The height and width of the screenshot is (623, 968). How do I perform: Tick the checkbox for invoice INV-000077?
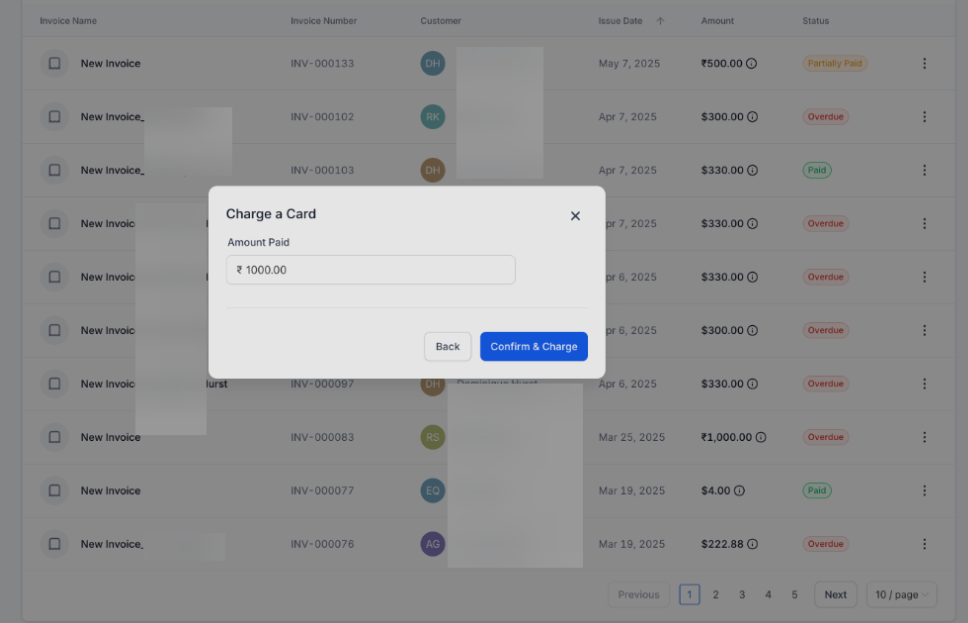55,491
